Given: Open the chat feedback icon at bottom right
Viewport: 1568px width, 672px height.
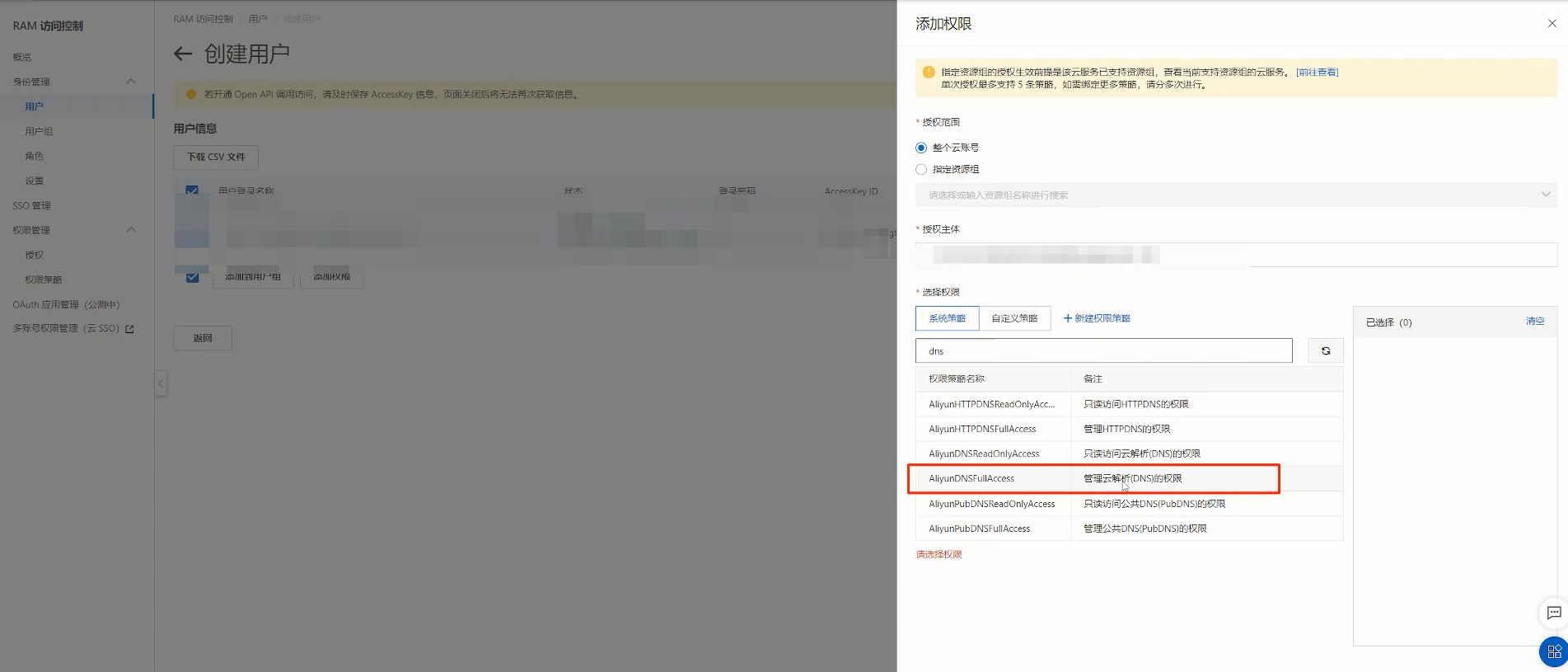Looking at the screenshot, I should tap(1554, 613).
